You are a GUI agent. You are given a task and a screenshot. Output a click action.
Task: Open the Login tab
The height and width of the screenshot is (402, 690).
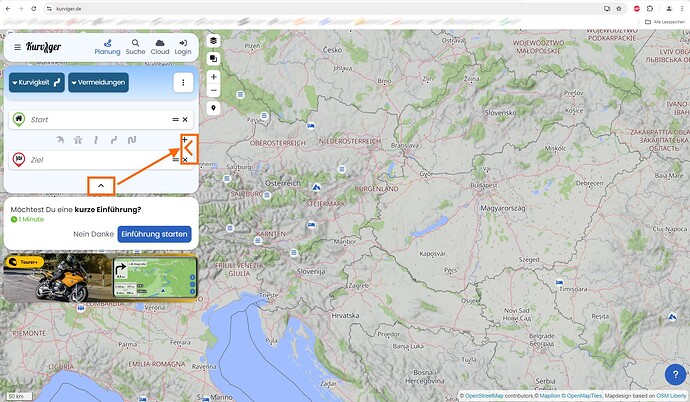pyautogui.click(x=183, y=48)
